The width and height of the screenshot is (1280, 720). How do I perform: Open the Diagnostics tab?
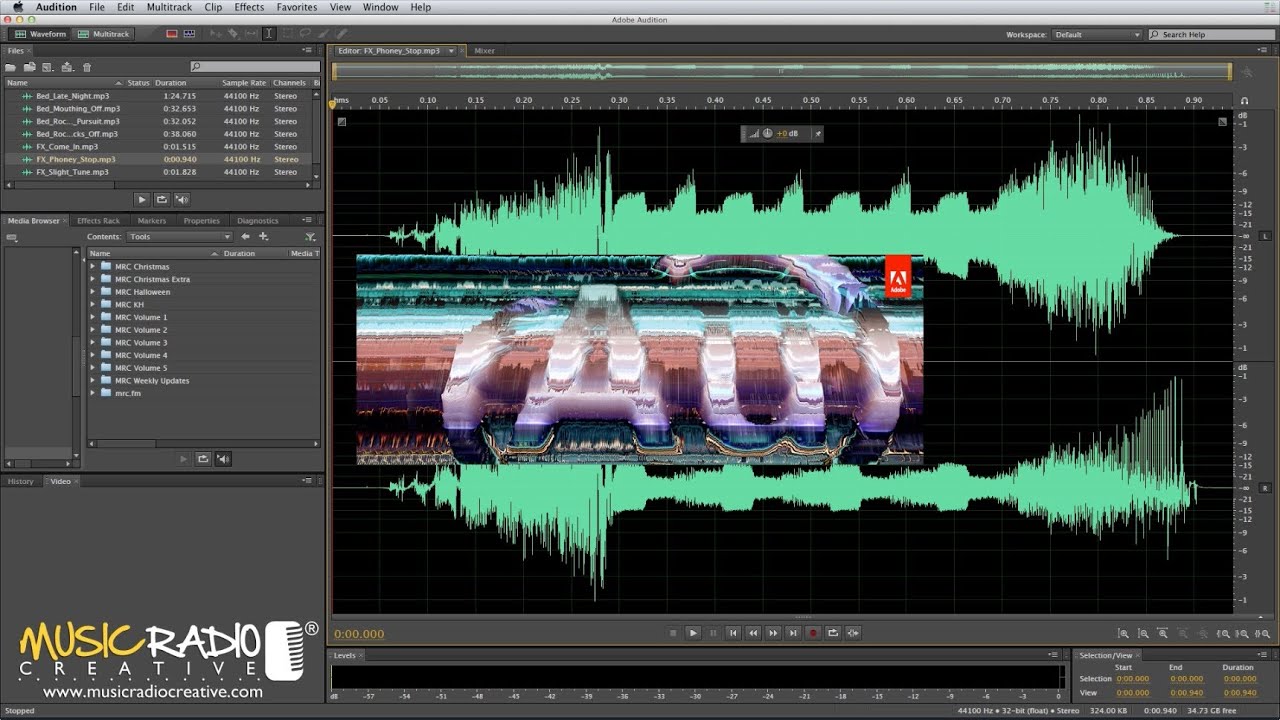click(258, 221)
